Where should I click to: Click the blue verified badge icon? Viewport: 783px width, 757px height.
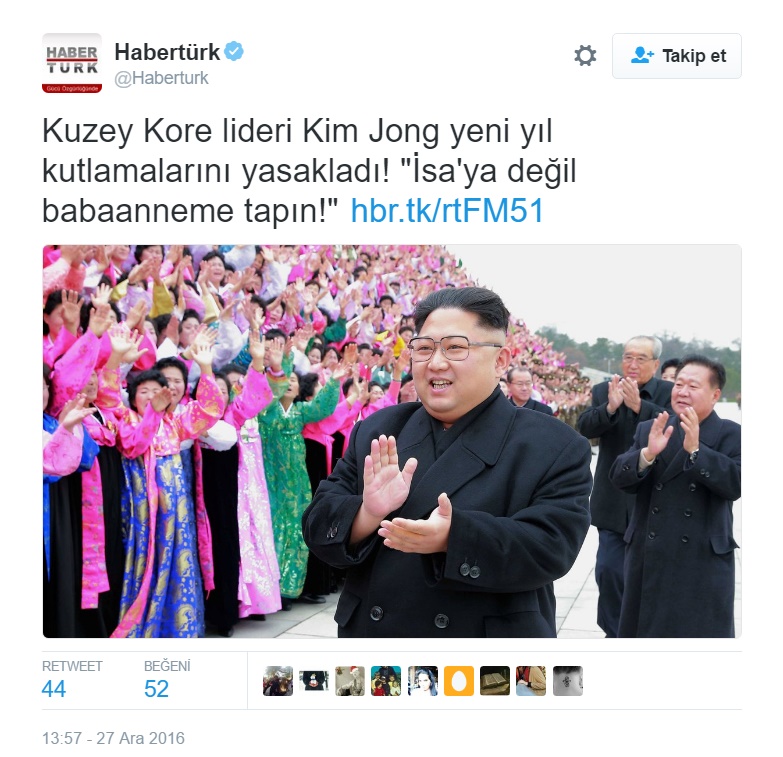tap(233, 51)
